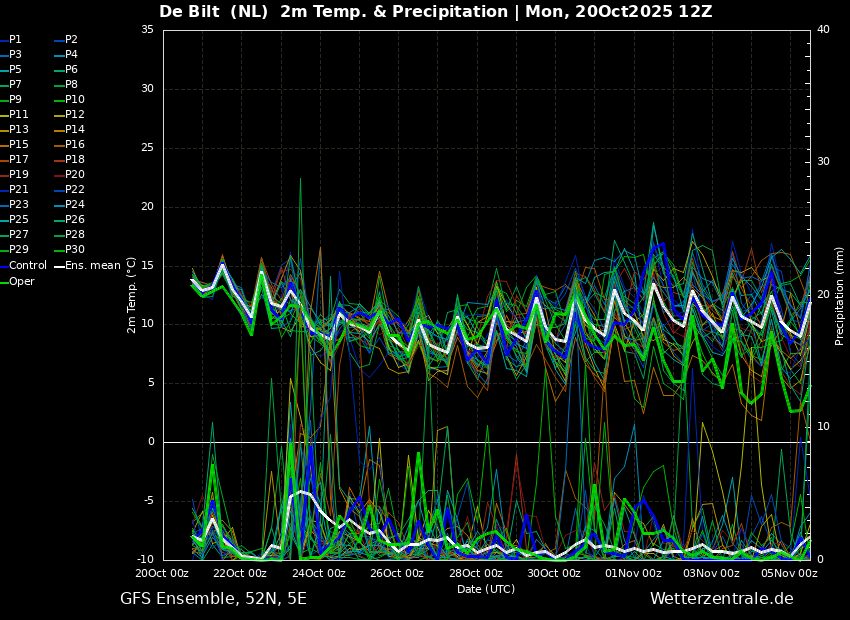Click the 01Nov 00z date tick label
Viewport: 850px width, 620px height.
(x=633, y=573)
